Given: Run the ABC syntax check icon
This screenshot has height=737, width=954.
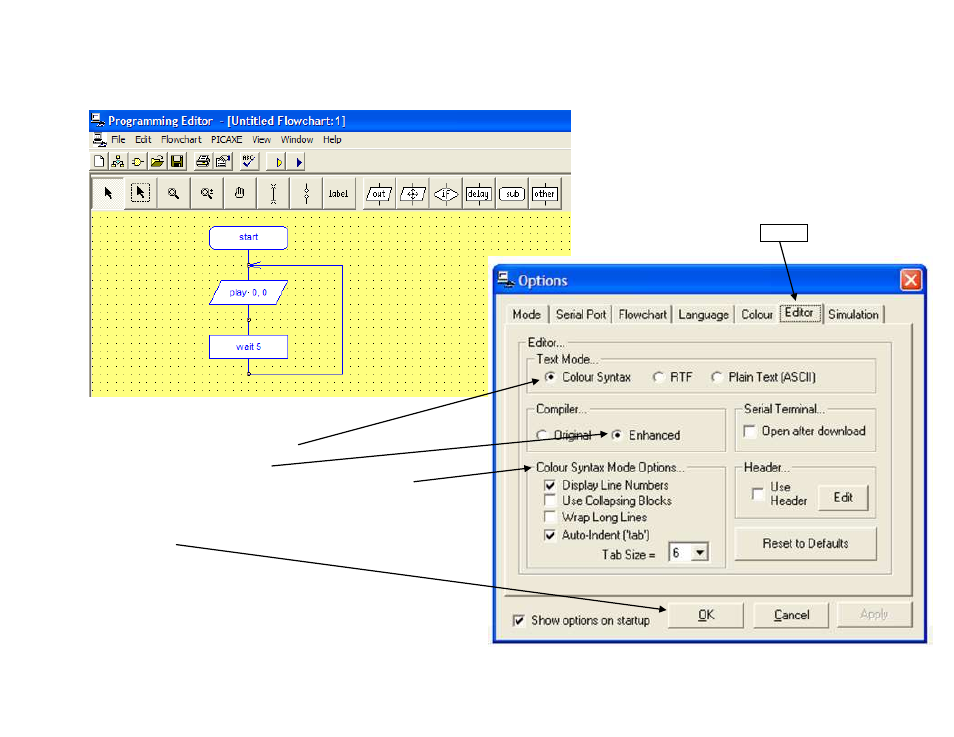Looking at the screenshot, I should (248, 161).
